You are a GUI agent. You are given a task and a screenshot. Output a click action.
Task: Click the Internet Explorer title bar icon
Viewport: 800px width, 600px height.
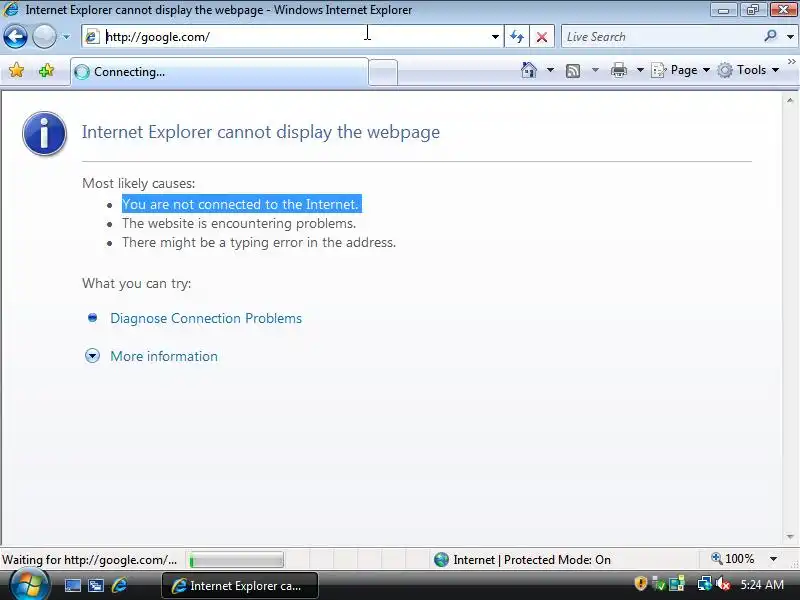(11, 9)
